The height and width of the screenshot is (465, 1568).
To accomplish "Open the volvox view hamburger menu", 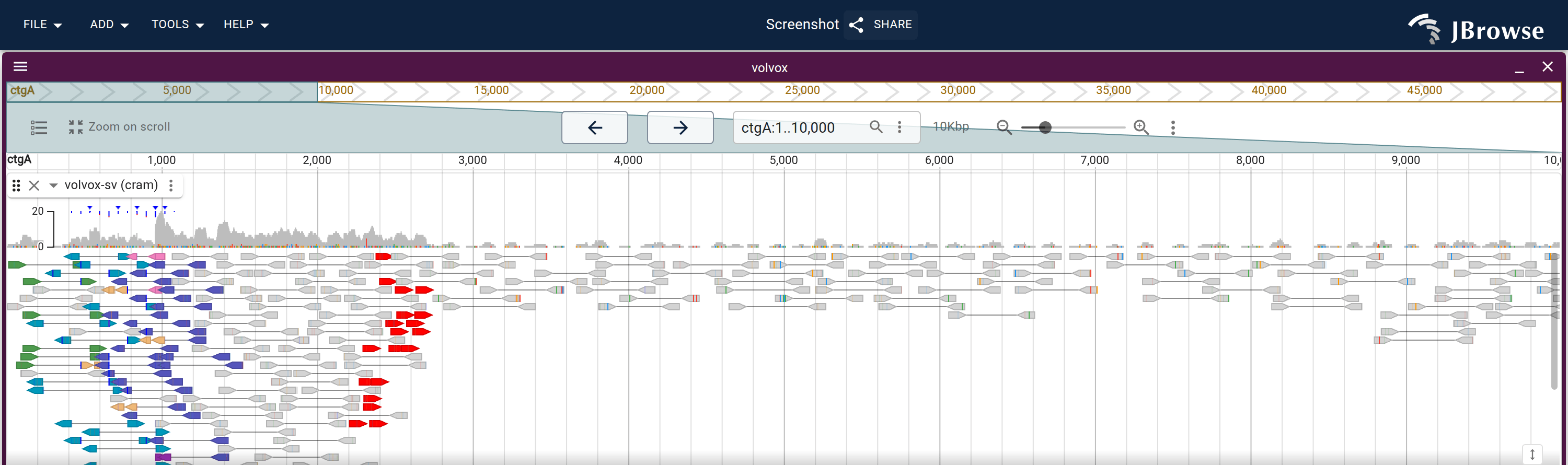I will (x=21, y=67).
